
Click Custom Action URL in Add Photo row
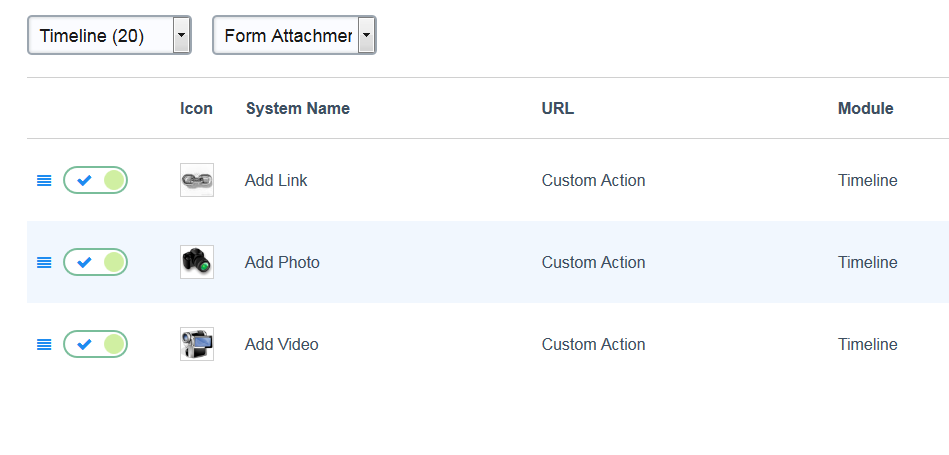593,263
